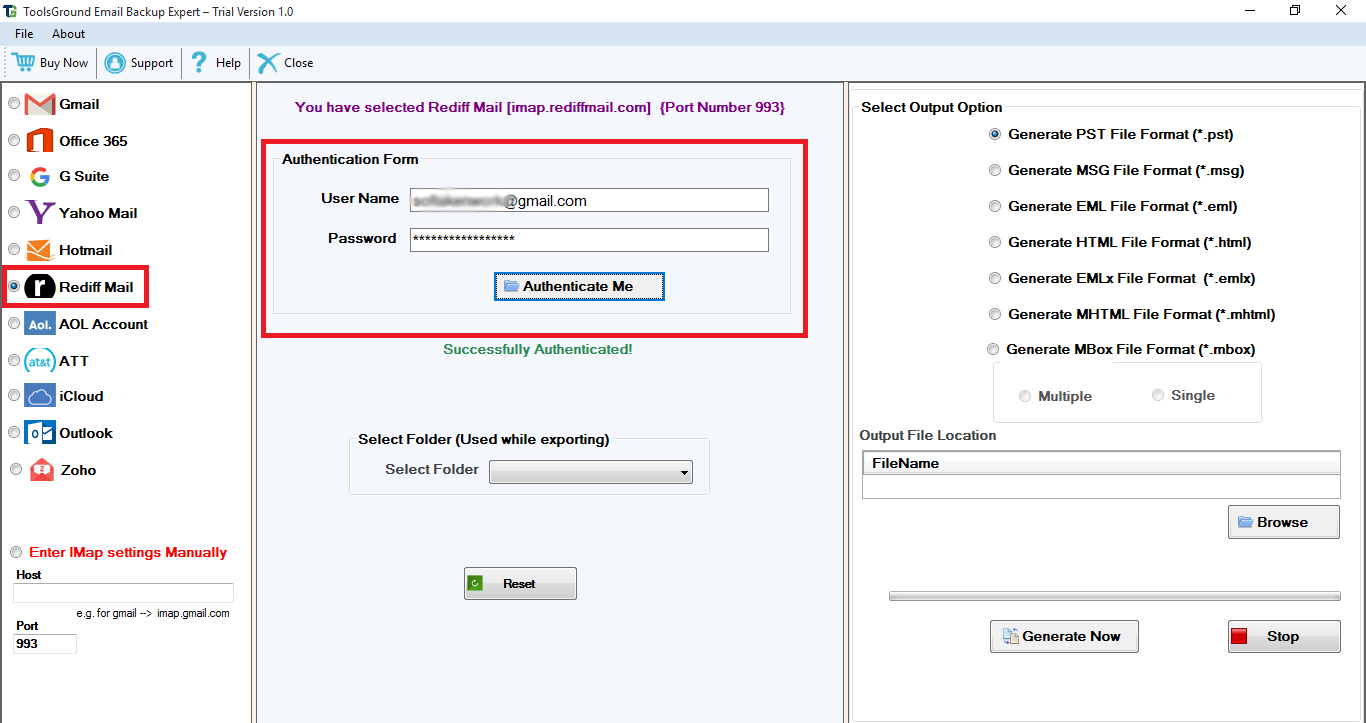Choose Generate MSG File Format option

pyautogui.click(x=995, y=170)
